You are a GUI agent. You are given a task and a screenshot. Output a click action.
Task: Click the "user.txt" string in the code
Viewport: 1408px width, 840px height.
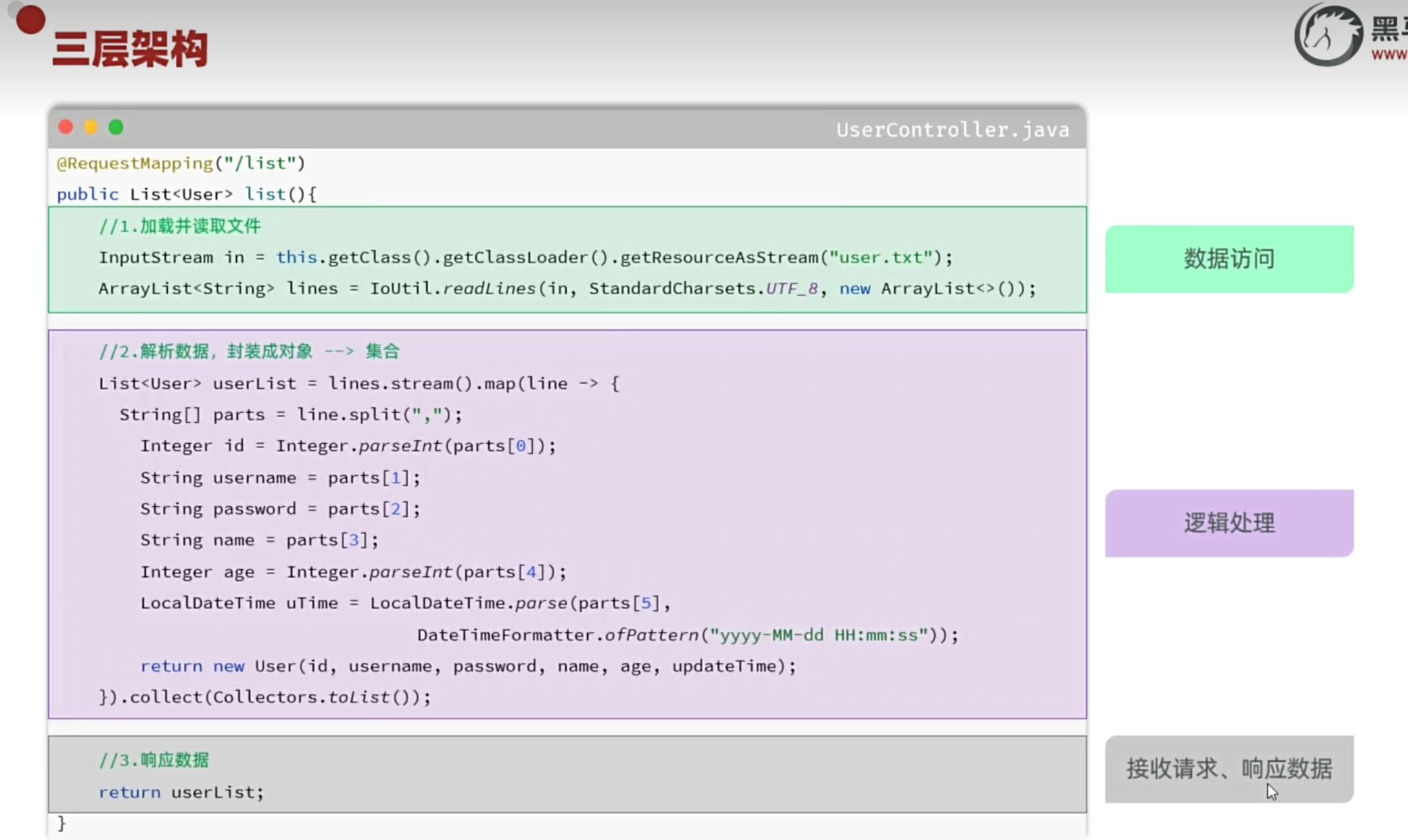881,257
